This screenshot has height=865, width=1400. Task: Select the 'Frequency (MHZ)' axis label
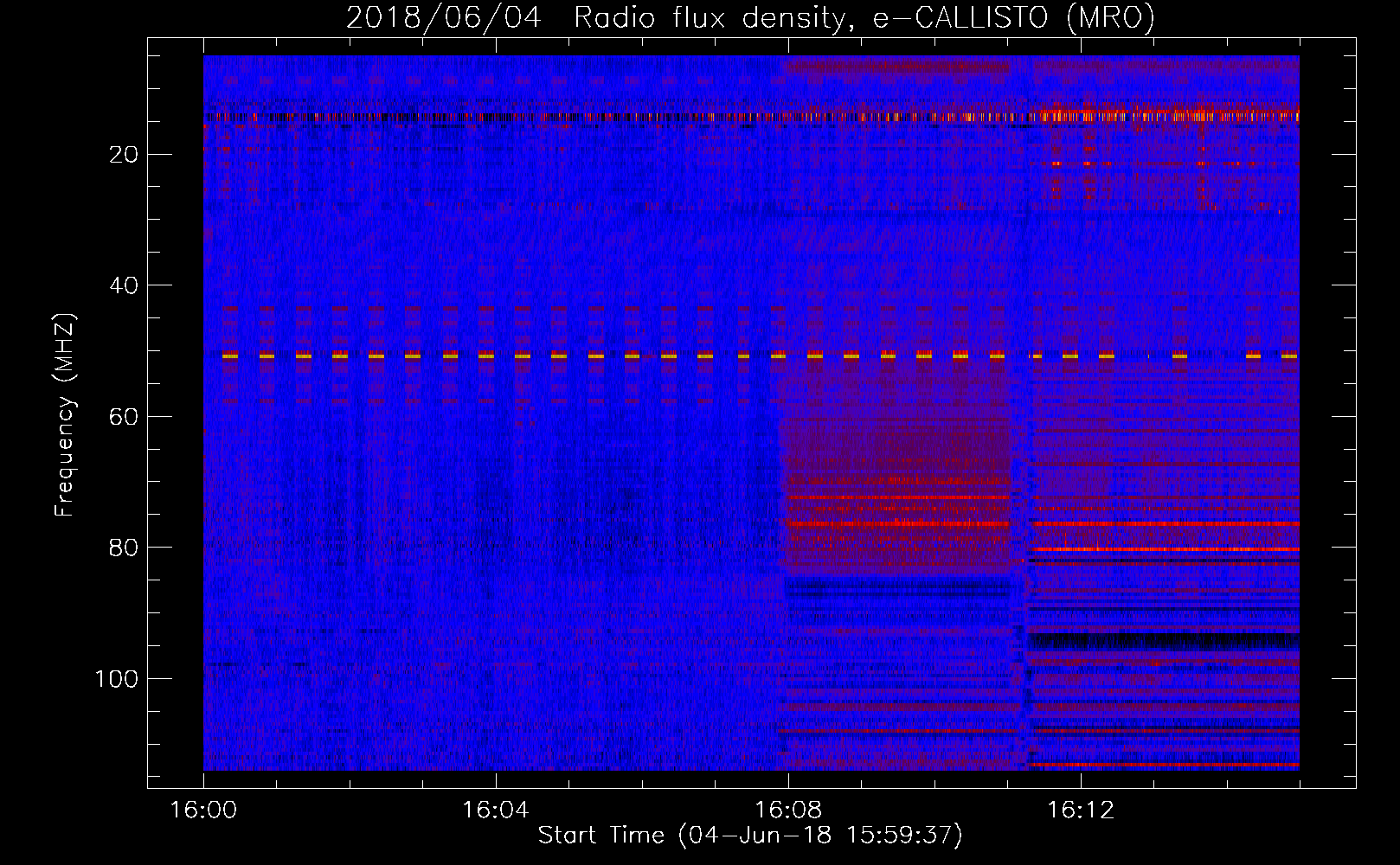point(65,415)
